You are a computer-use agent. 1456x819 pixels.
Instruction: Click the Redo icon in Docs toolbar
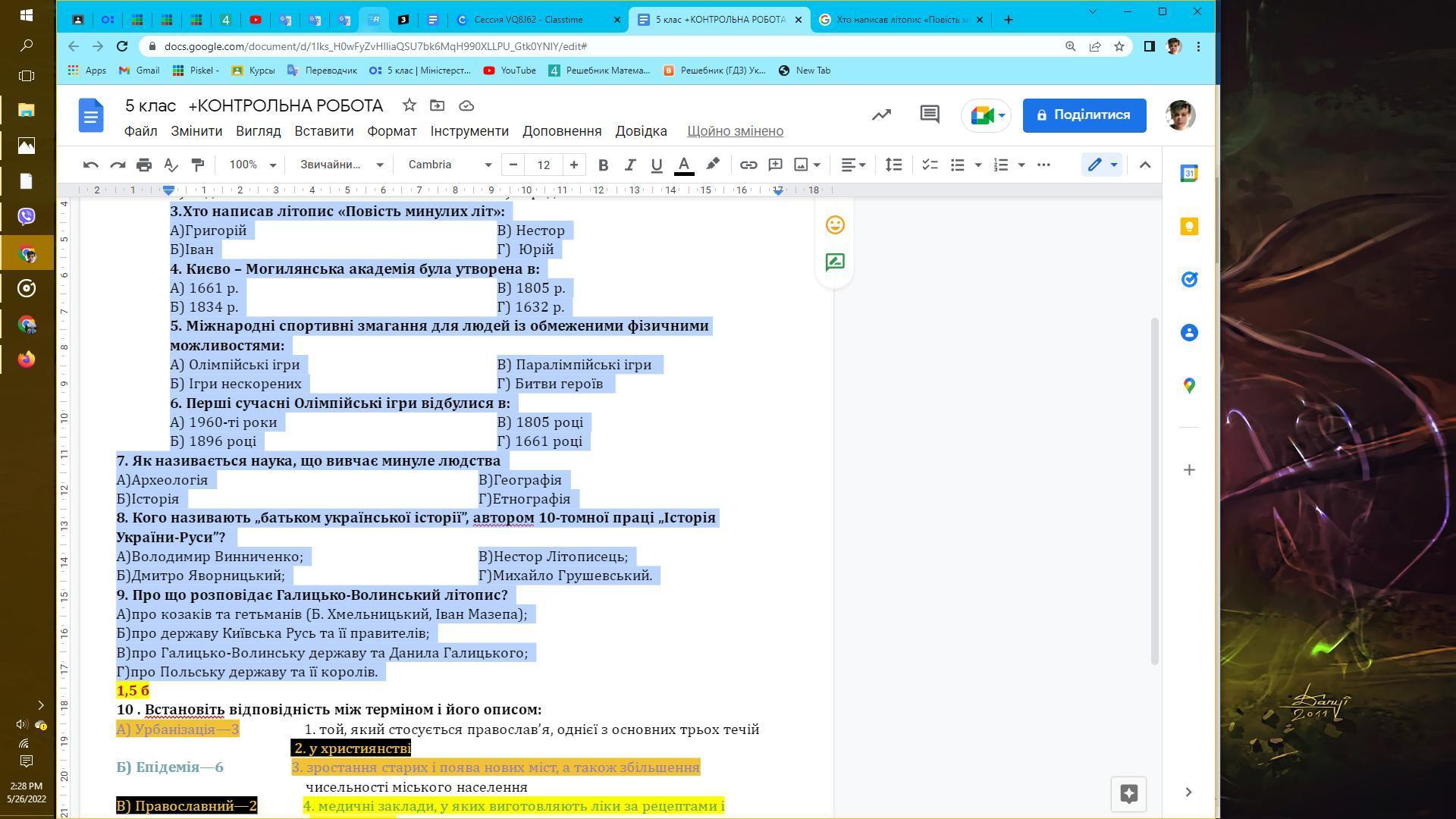tap(118, 165)
